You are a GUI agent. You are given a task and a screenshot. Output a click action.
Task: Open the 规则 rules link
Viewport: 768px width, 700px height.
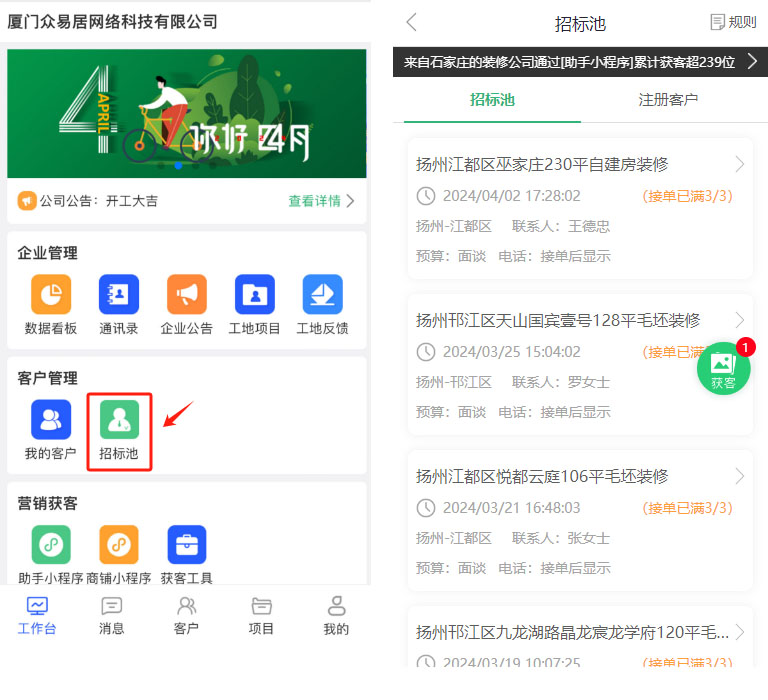[x=733, y=23]
